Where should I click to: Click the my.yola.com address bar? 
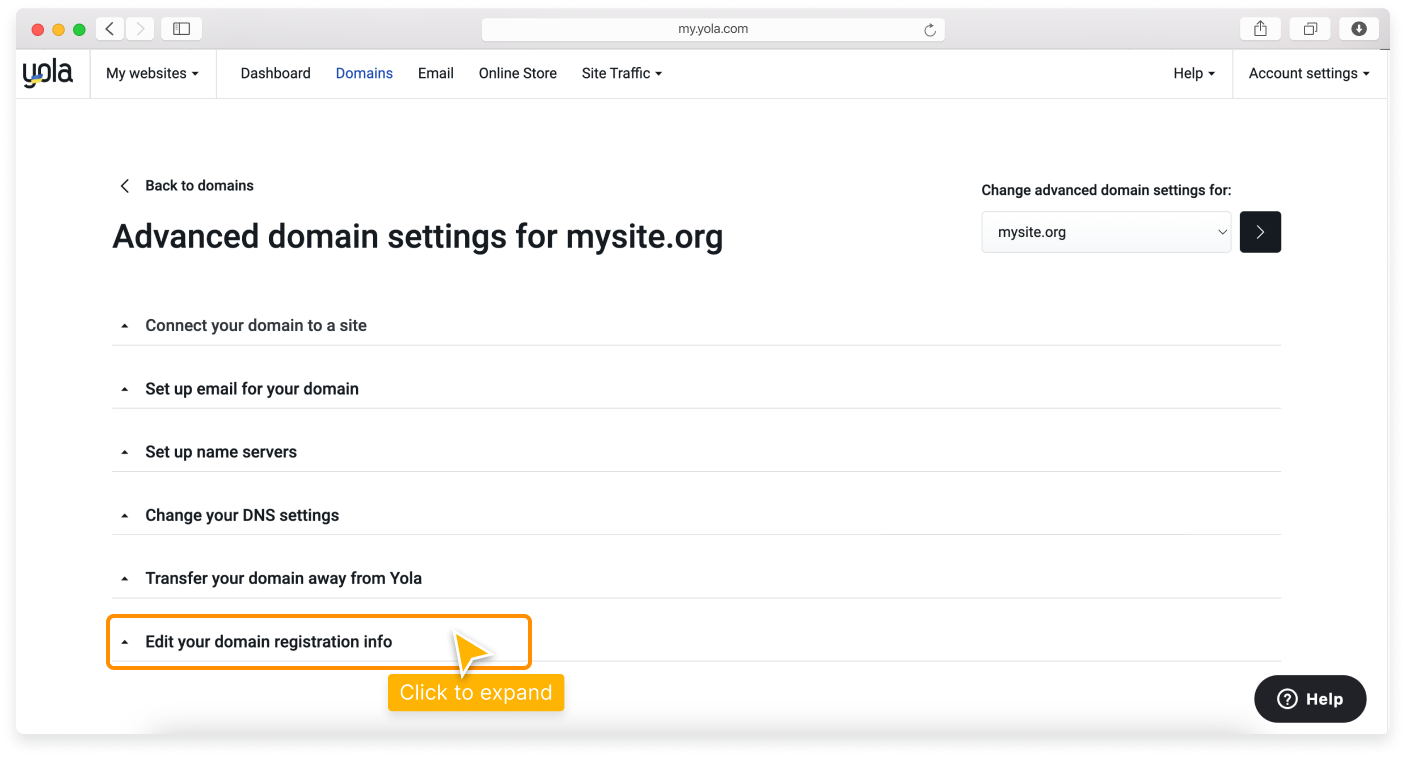tap(713, 28)
